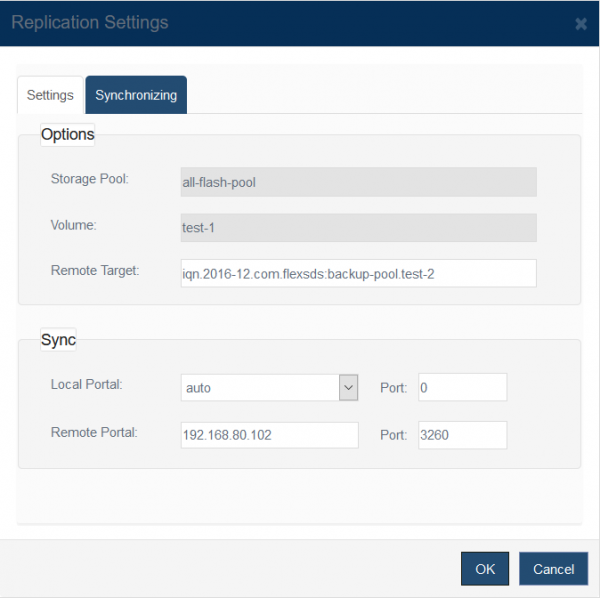Click the Remote Target label
This screenshot has width=600, height=598.
click(95, 270)
